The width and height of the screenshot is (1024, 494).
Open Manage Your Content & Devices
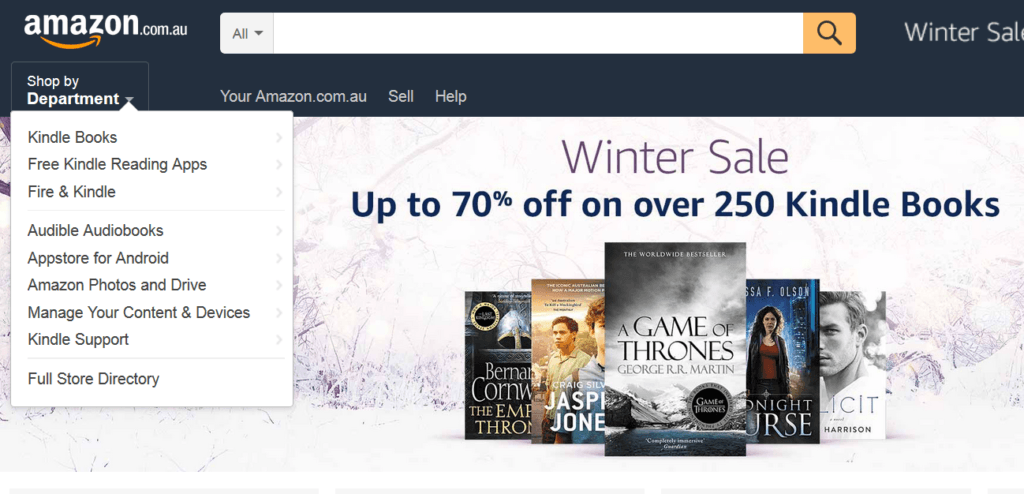click(138, 312)
